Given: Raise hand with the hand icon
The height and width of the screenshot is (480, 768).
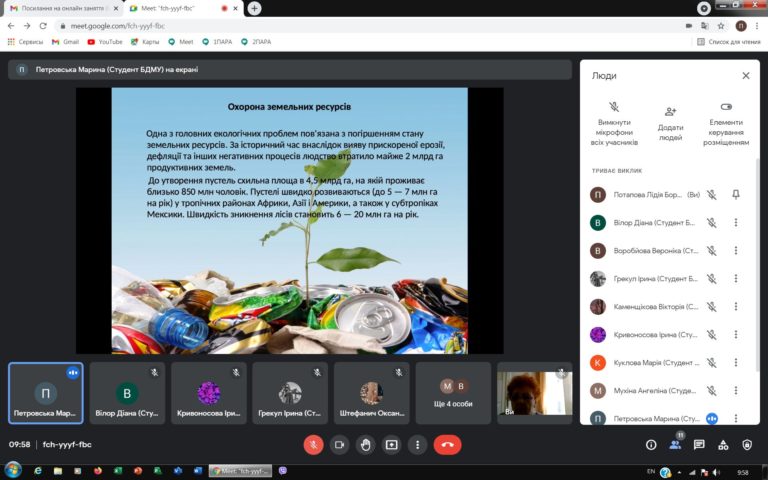Looking at the screenshot, I should pos(365,445).
